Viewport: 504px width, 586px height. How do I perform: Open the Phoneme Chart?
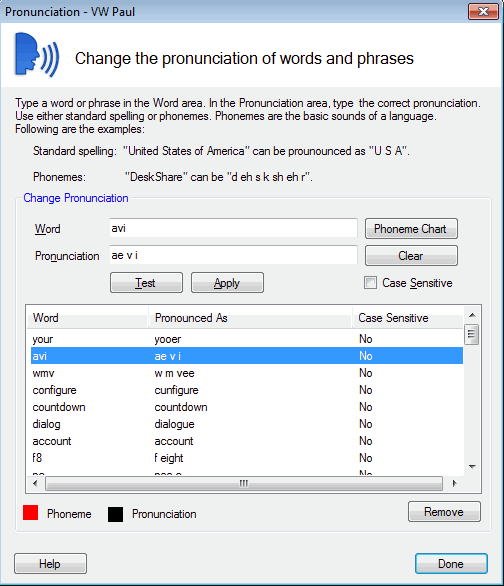411,229
